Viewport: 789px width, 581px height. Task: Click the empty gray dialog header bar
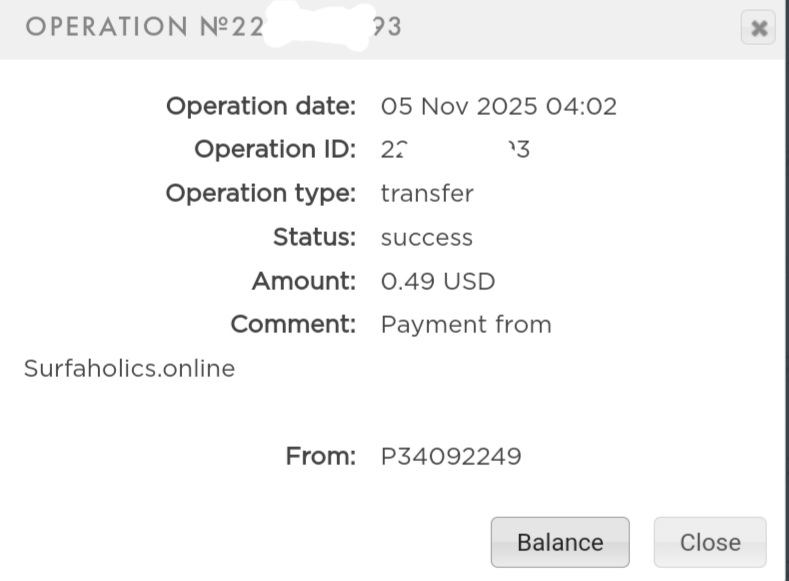tap(570, 28)
